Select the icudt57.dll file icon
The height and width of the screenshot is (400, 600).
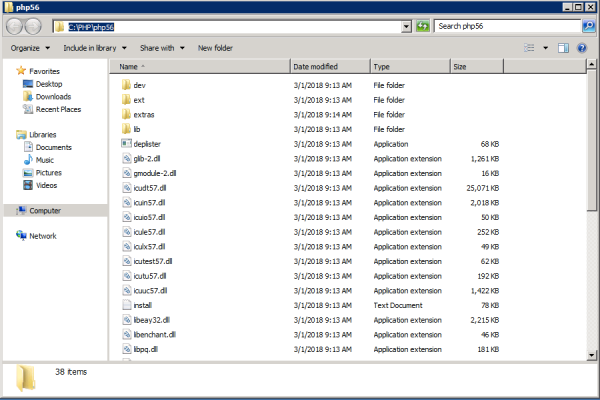[x=127, y=188]
